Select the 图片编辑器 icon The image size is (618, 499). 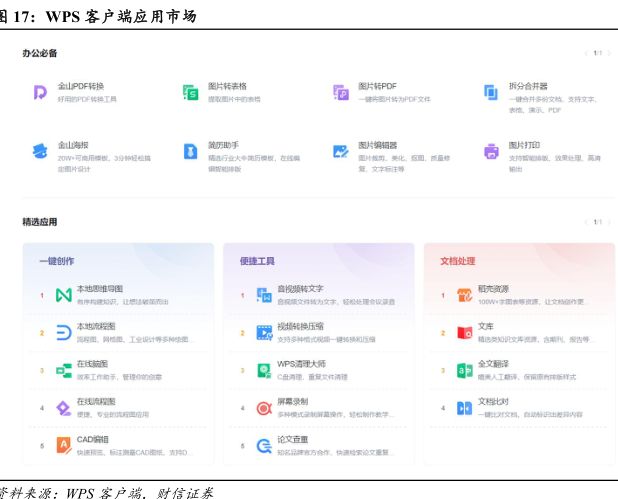point(341,151)
